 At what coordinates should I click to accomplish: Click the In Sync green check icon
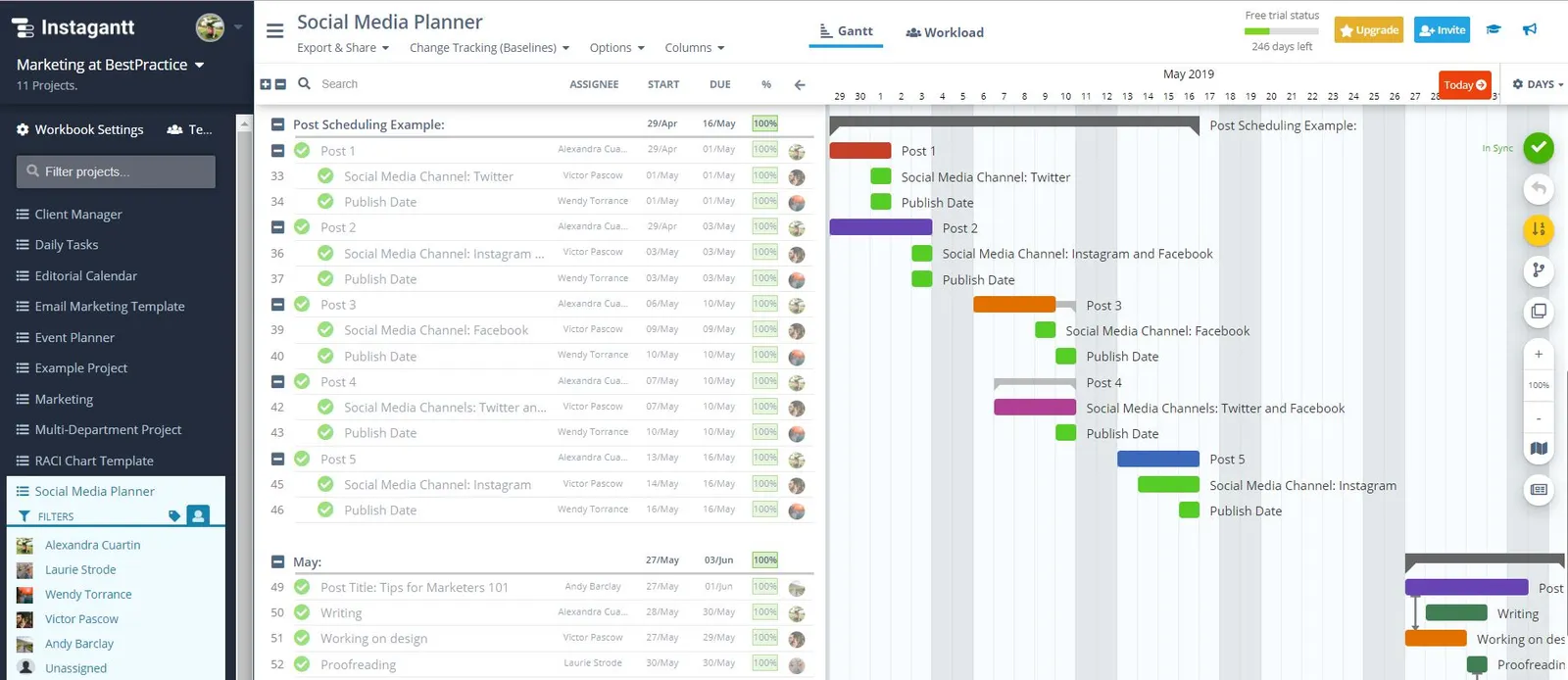(1539, 148)
